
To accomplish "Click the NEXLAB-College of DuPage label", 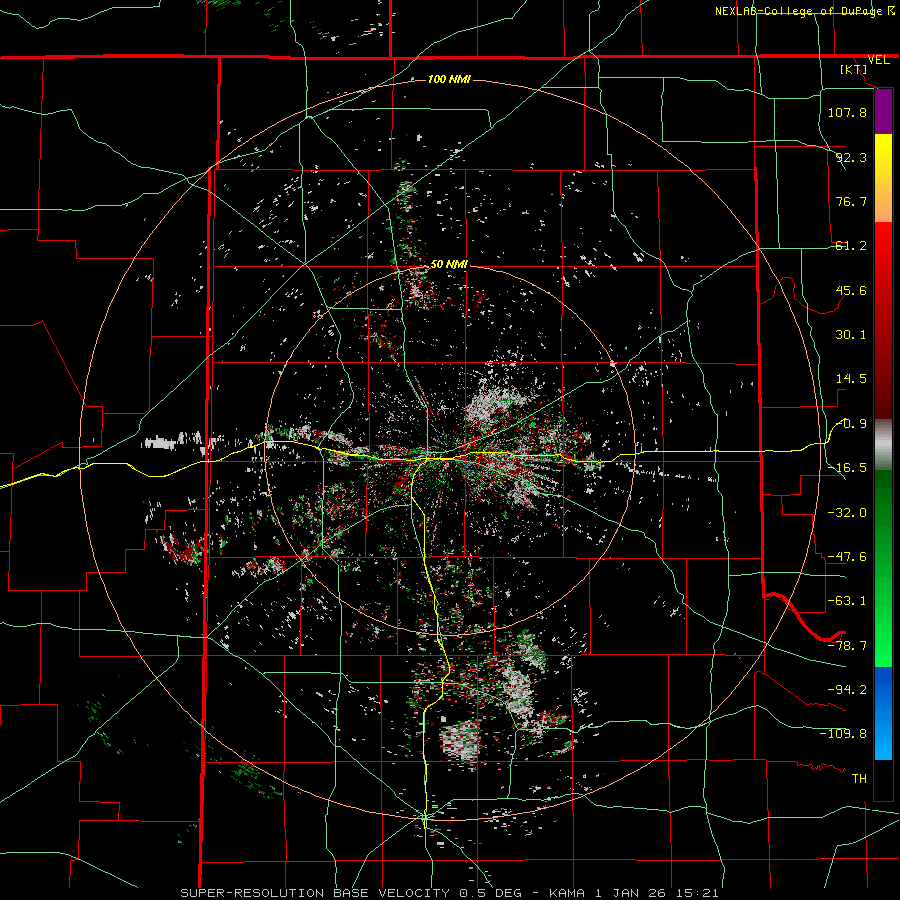I will click(x=799, y=11).
